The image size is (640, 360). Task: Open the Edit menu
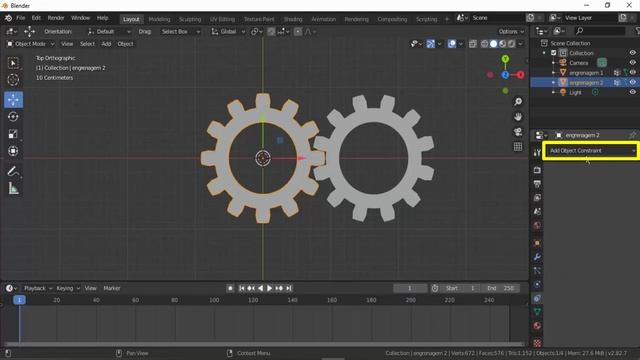[x=36, y=18]
